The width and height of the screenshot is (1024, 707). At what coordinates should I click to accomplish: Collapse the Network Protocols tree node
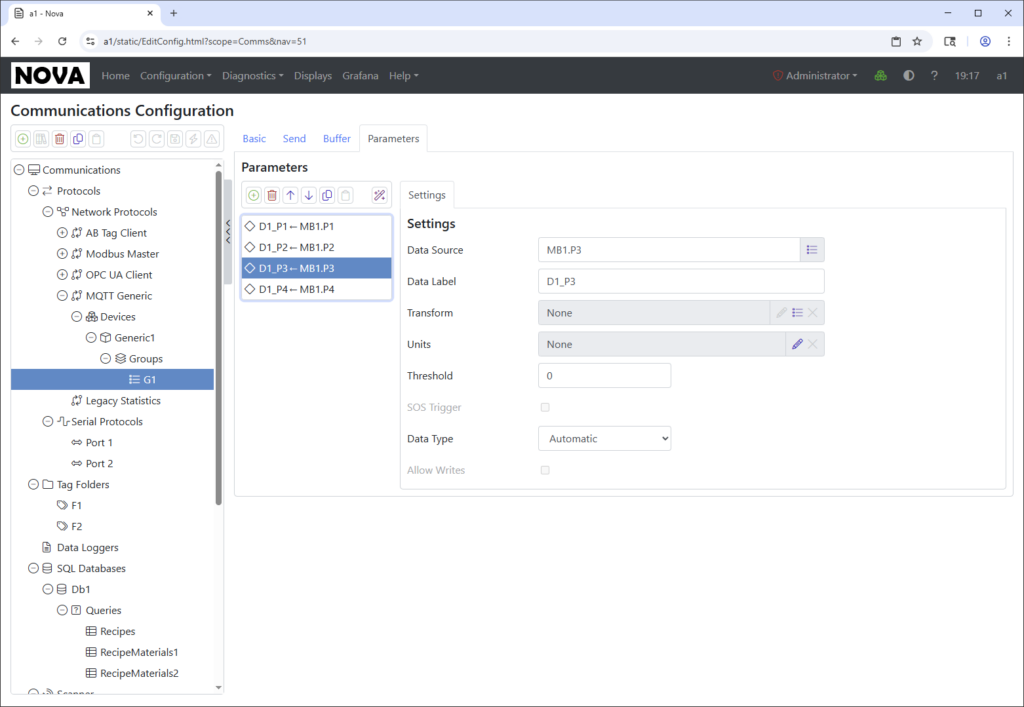tap(48, 212)
